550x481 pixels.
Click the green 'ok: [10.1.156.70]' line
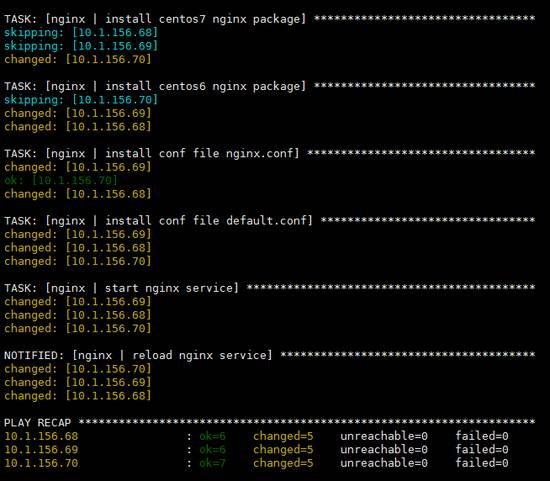[x=61, y=181]
